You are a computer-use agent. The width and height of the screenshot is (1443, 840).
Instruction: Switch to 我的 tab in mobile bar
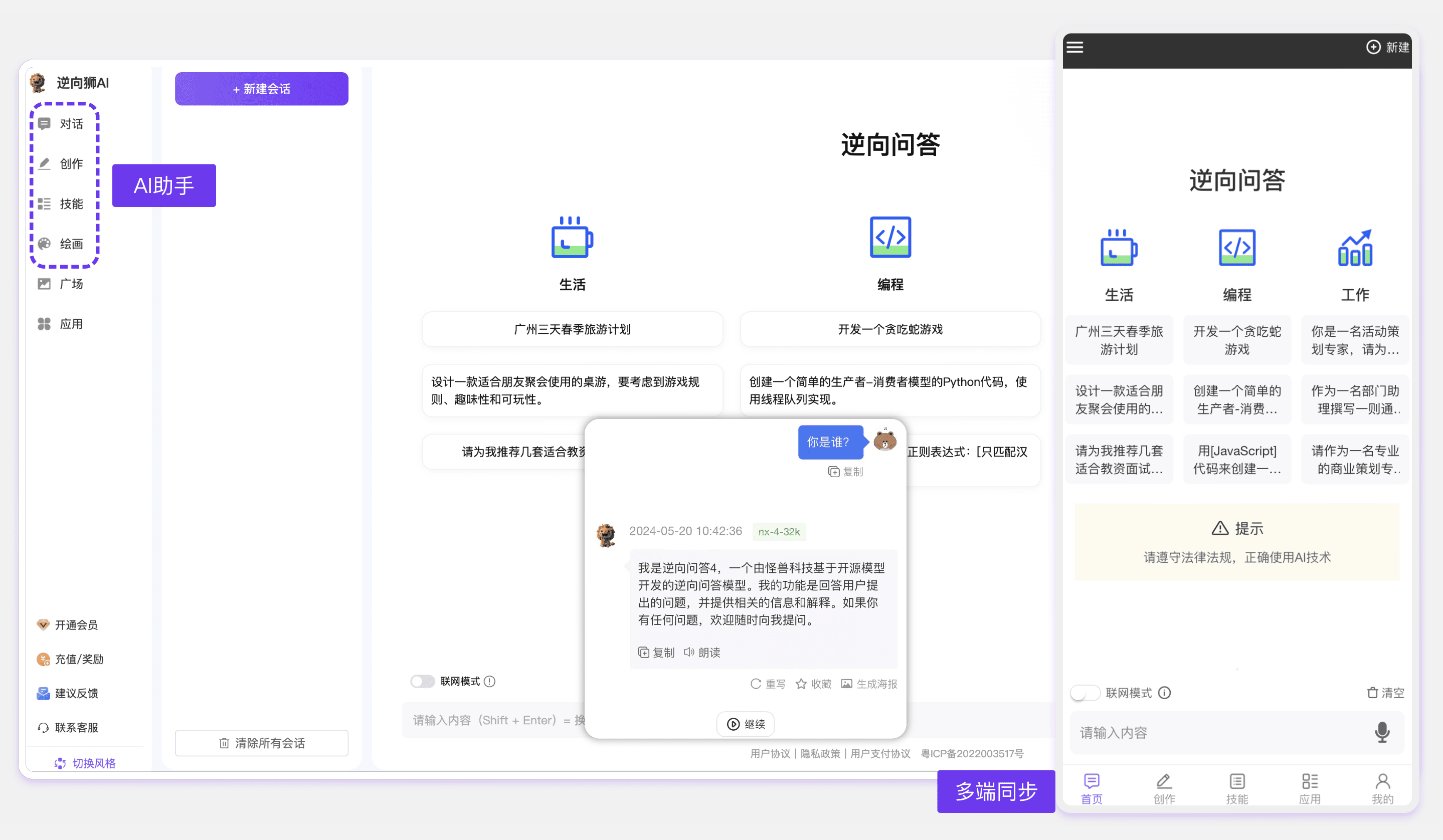click(x=1382, y=789)
